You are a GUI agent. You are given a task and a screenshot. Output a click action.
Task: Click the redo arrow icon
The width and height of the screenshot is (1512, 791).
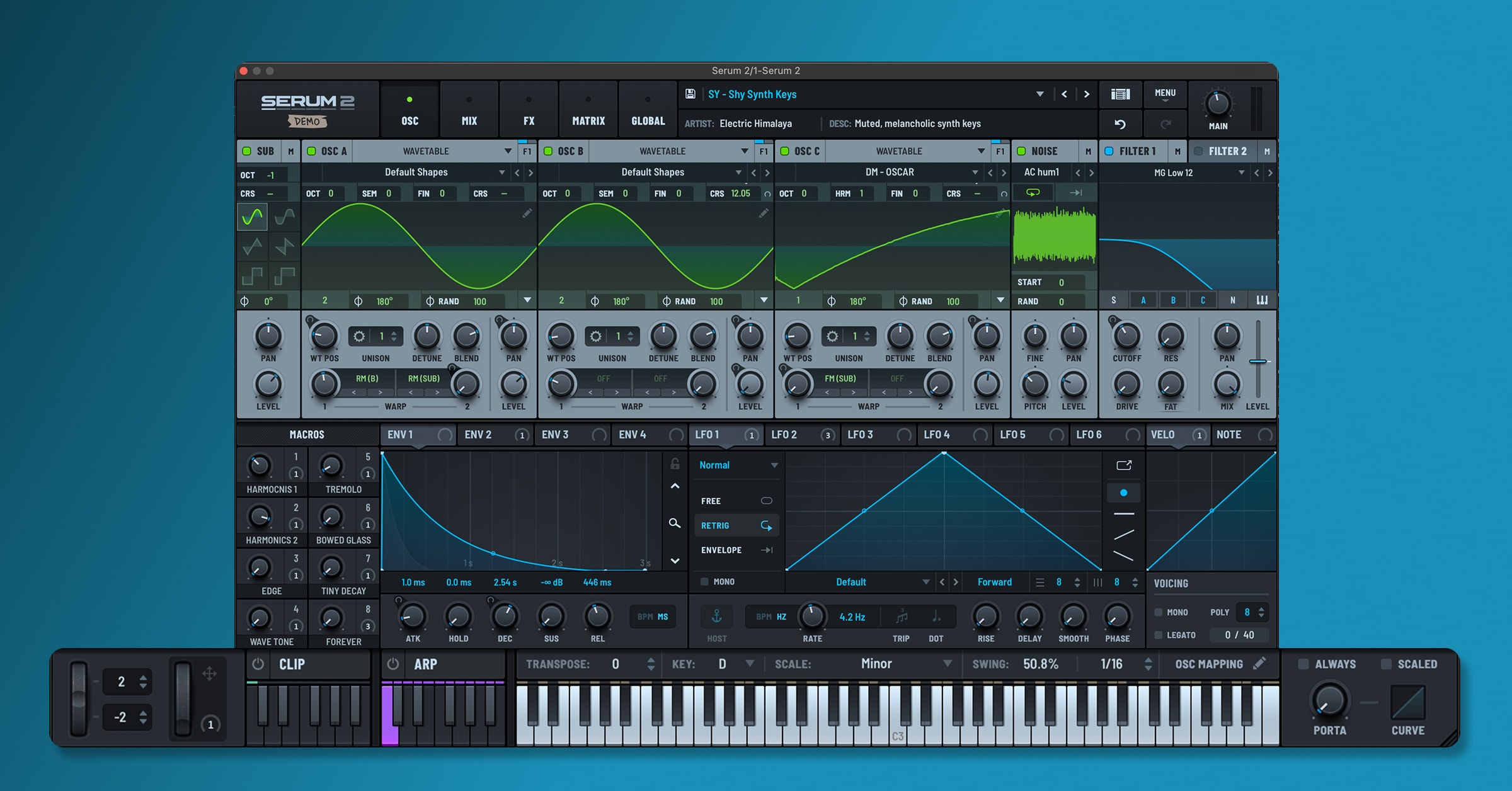pos(1165,124)
